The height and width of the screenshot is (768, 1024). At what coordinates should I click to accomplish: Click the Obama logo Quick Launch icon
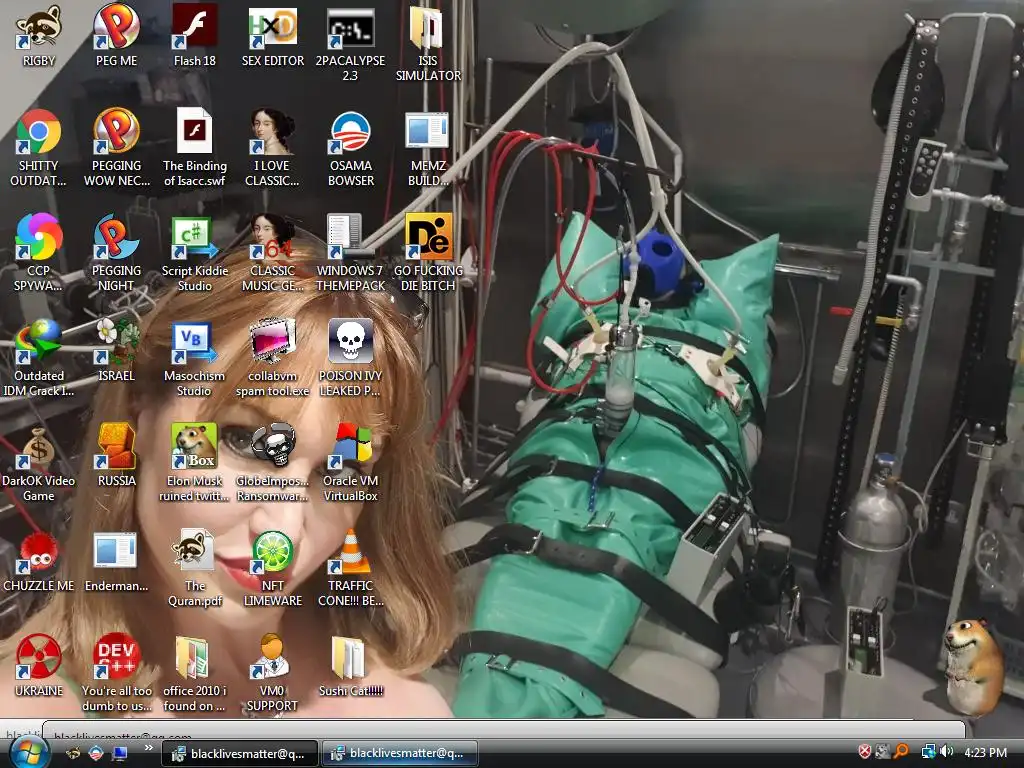[96, 754]
